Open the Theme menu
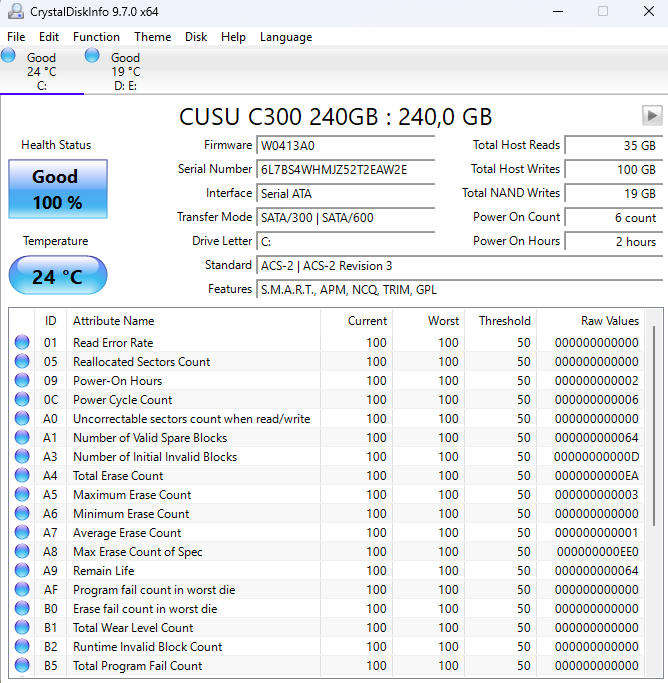This screenshot has height=683, width=668. pyautogui.click(x=152, y=37)
